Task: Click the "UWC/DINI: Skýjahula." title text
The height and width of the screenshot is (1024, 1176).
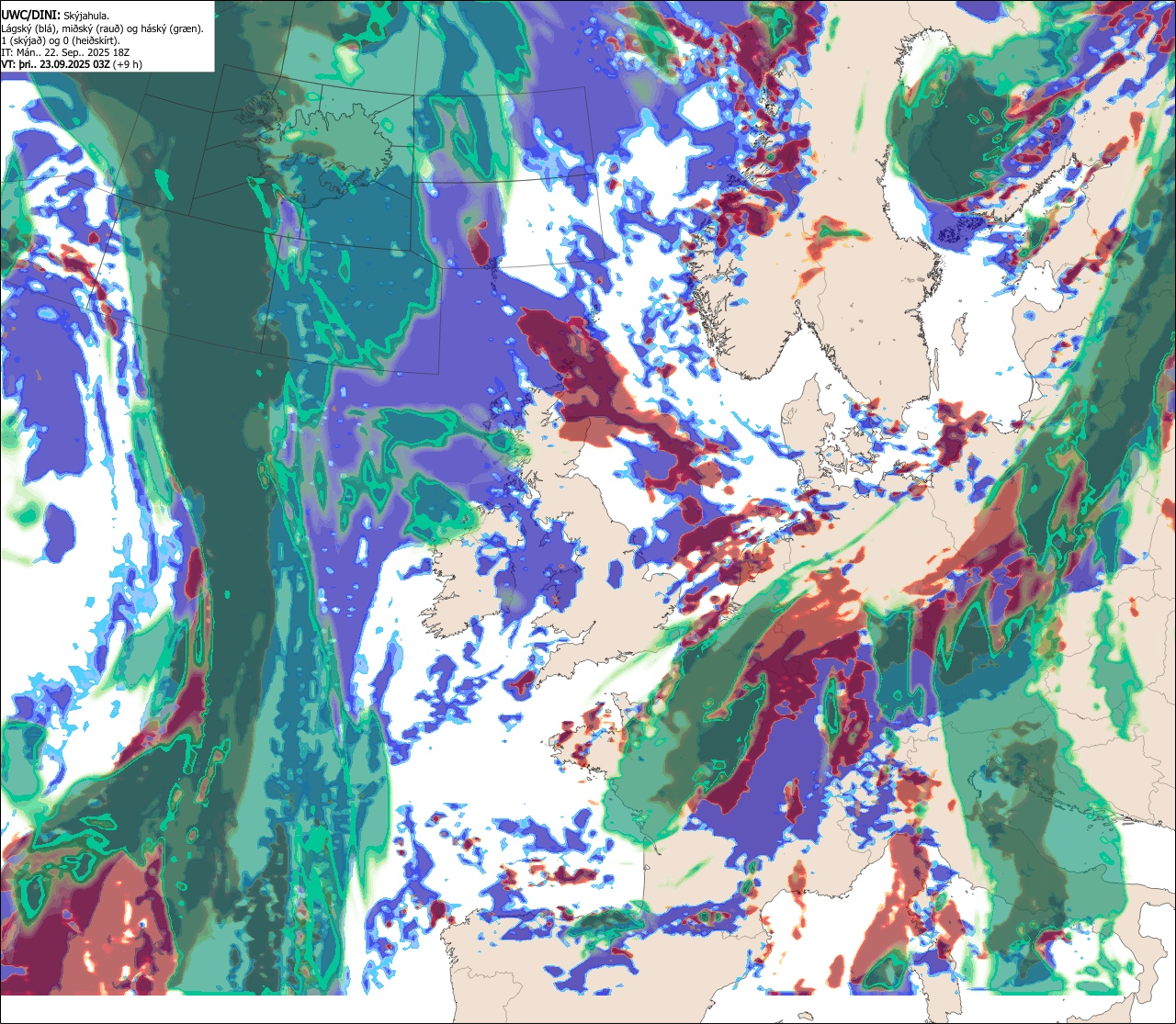Action: click(55, 16)
